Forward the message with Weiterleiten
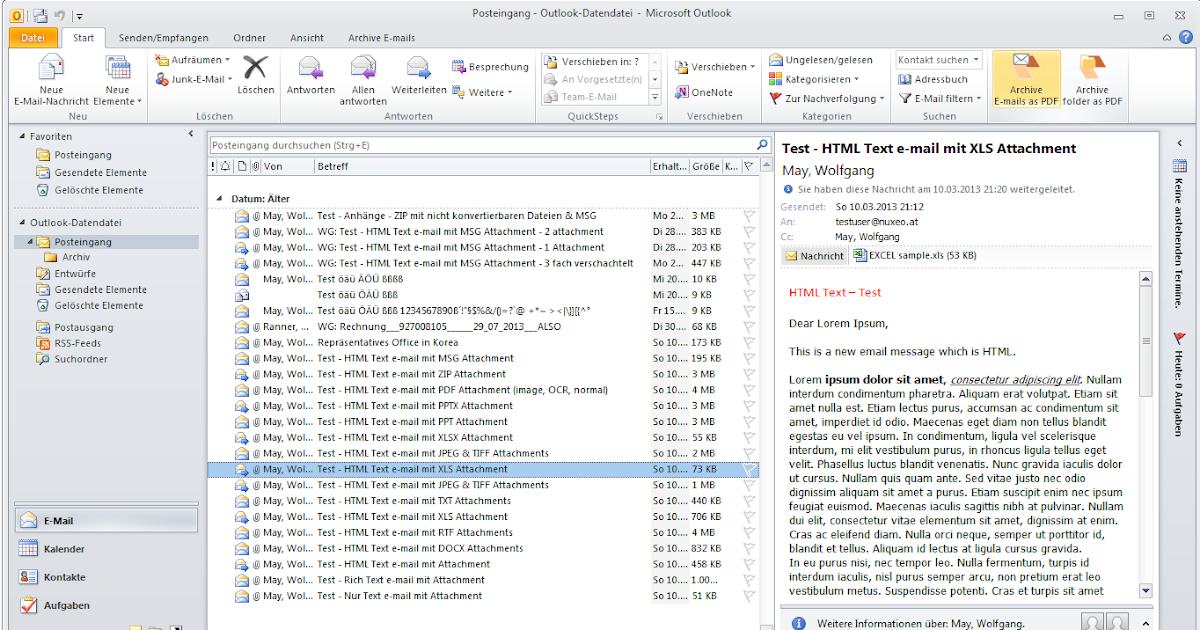1200x630 pixels. coord(419,75)
